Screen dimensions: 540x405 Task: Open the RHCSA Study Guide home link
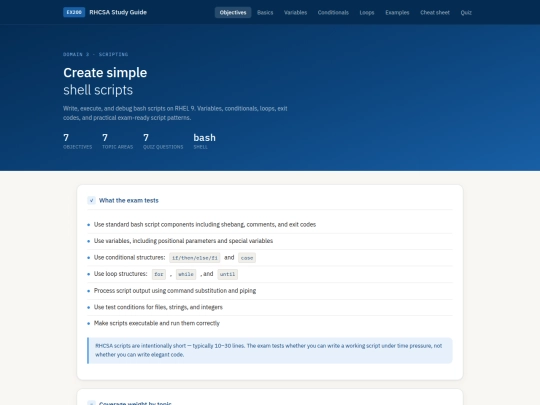click(x=118, y=12)
